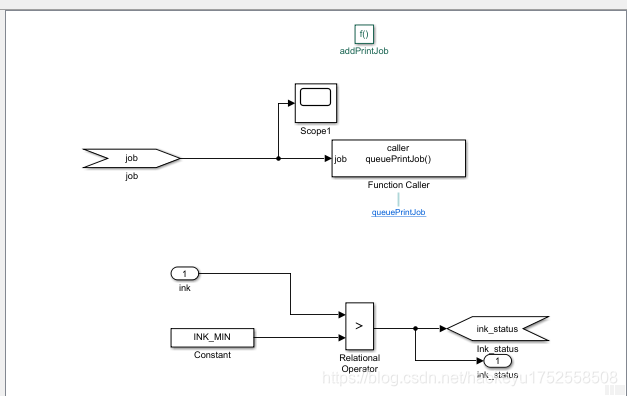This screenshot has width=627, height=396.
Task: Click the Relational Operator label
Action: [359, 363]
